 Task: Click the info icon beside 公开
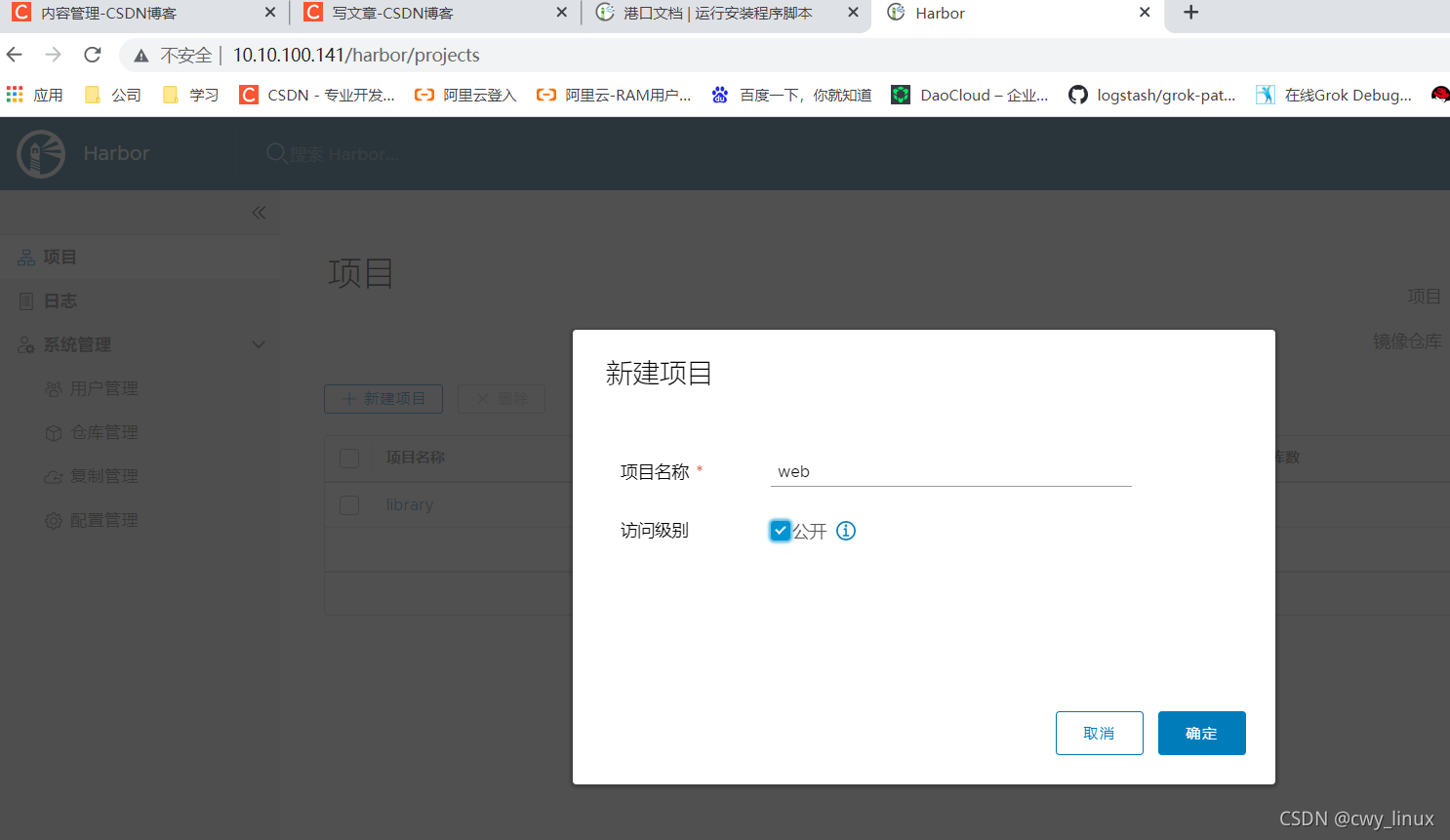pos(846,531)
